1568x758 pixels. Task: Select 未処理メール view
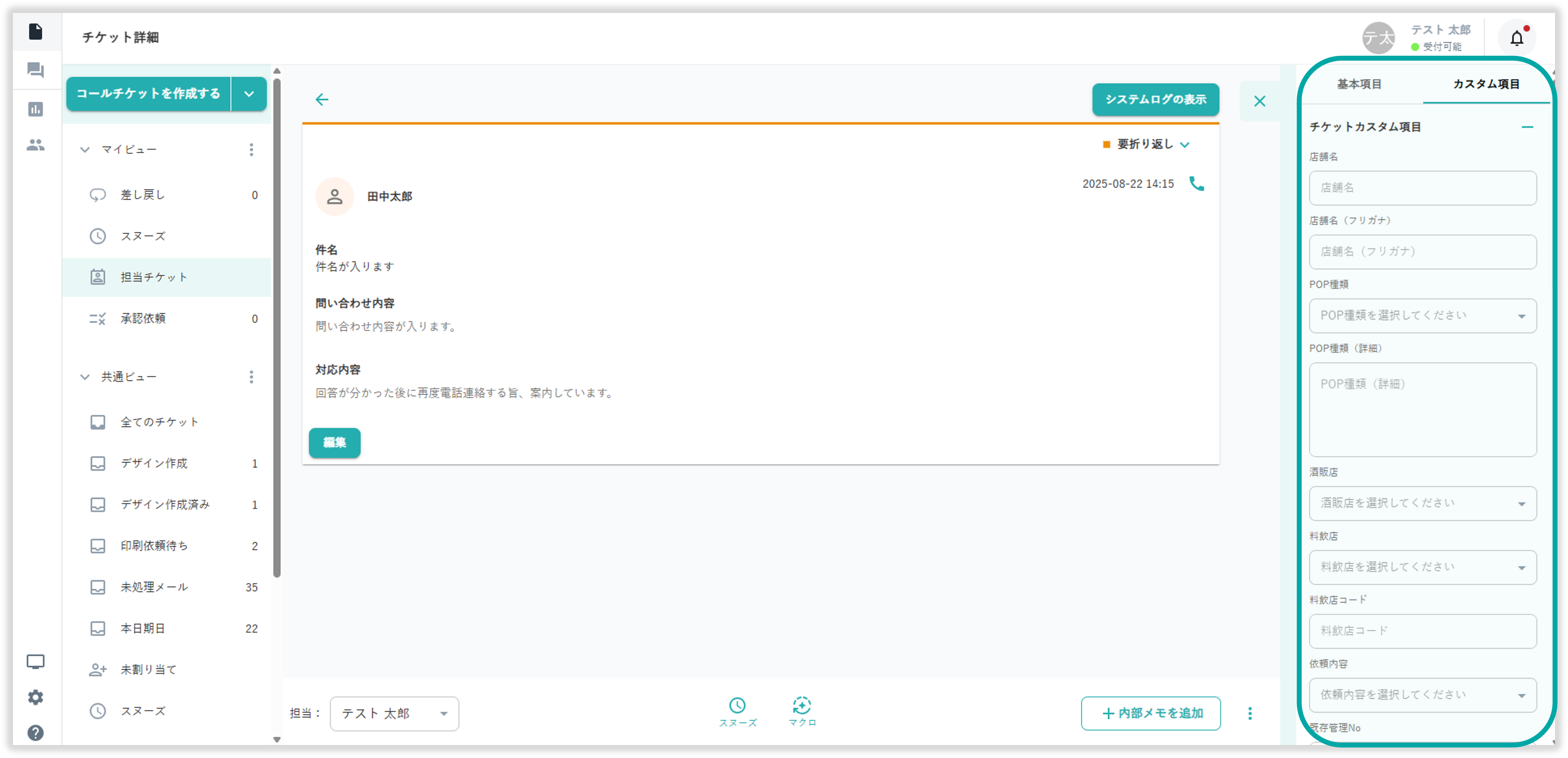(154, 587)
